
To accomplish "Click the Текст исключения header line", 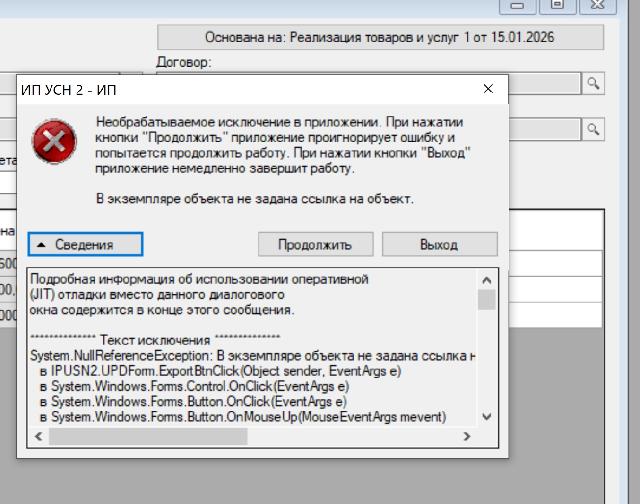I will 155,341.
